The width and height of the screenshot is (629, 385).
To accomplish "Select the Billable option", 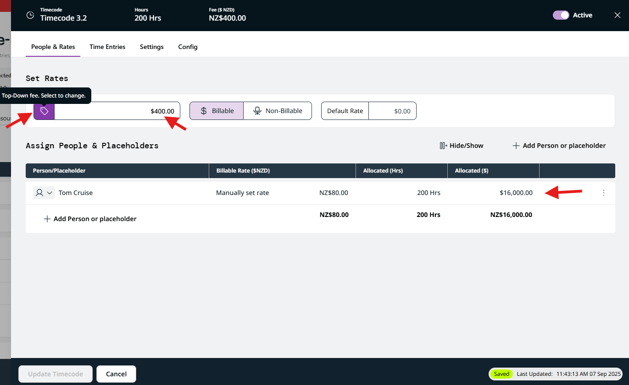I will [217, 111].
